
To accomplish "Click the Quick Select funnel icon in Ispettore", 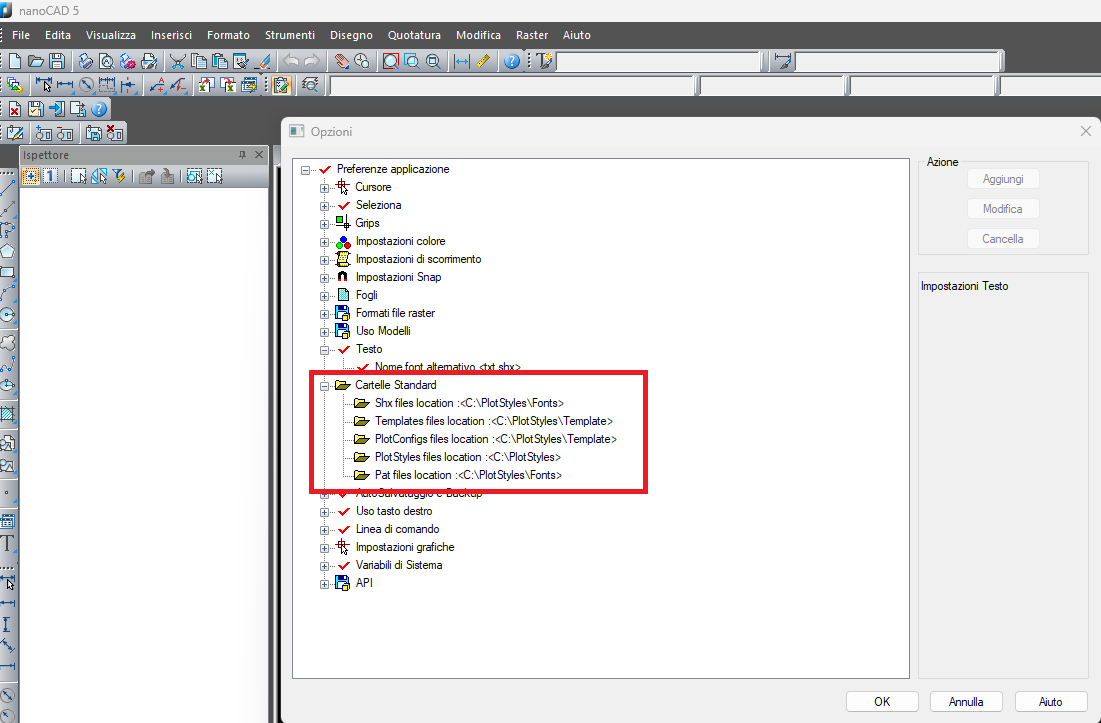I will point(119,176).
